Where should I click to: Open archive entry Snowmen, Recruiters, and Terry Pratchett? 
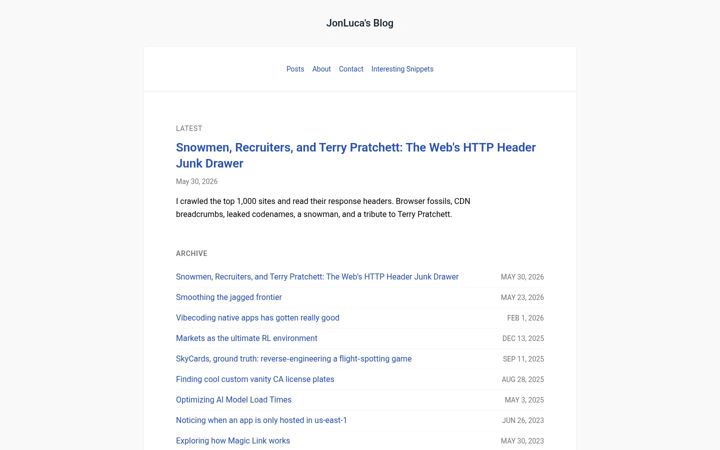(x=317, y=277)
